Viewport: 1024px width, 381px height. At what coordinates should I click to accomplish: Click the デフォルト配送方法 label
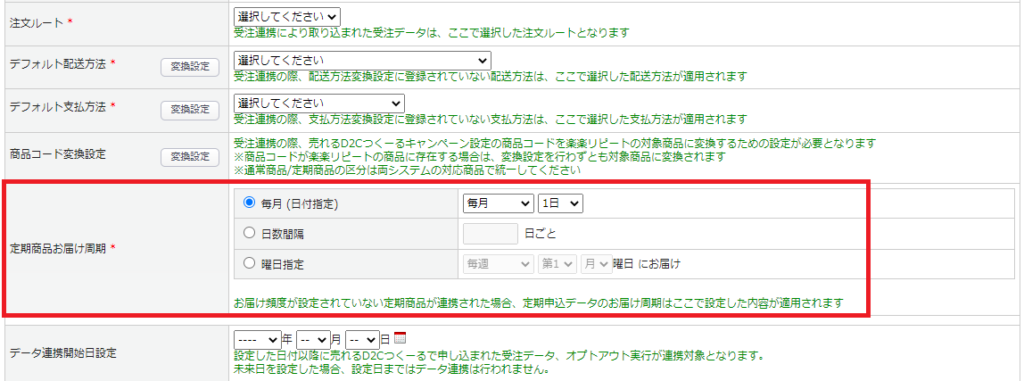[x=57, y=64]
